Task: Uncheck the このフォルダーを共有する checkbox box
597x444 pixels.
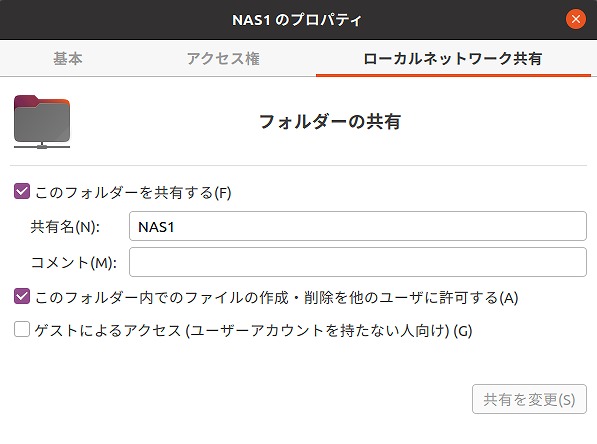Action: [x=22, y=192]
